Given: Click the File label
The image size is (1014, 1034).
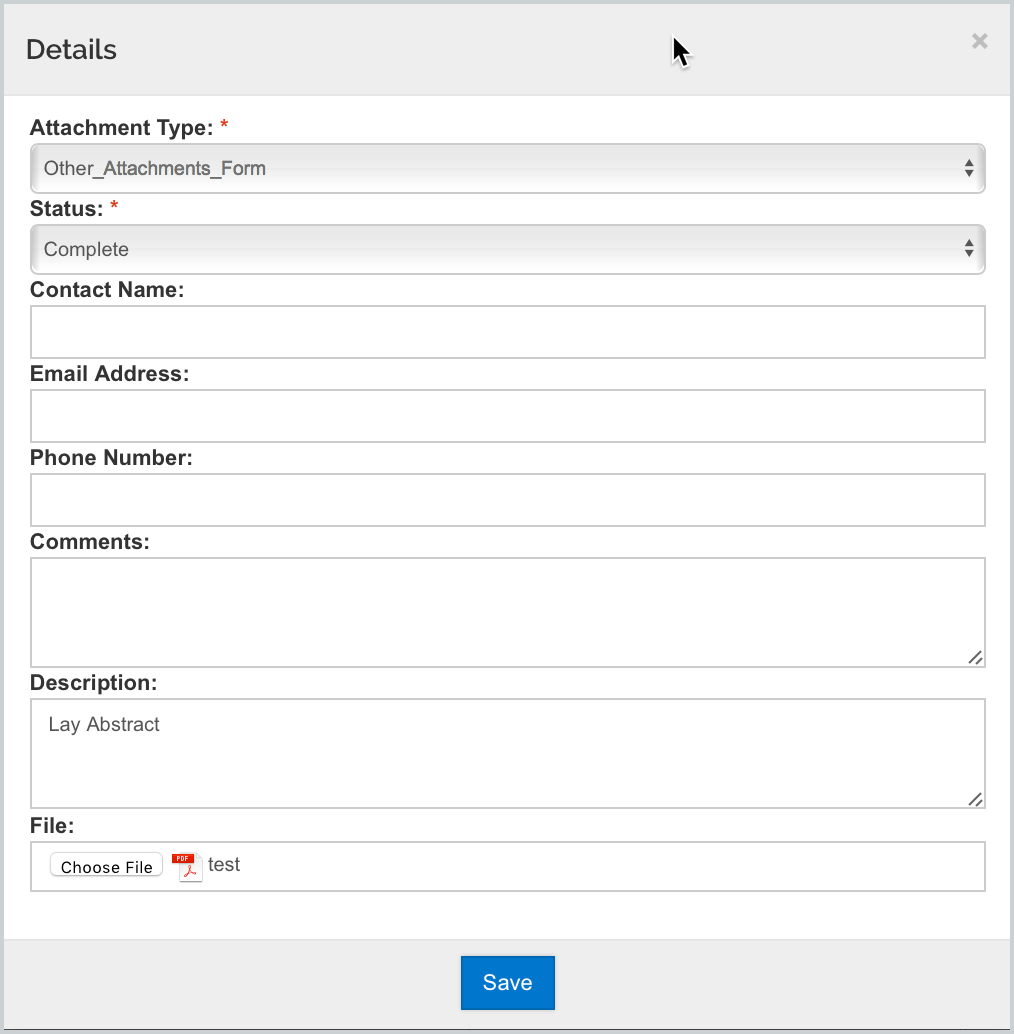Looking at the screenshot, I should click(52, 826).
